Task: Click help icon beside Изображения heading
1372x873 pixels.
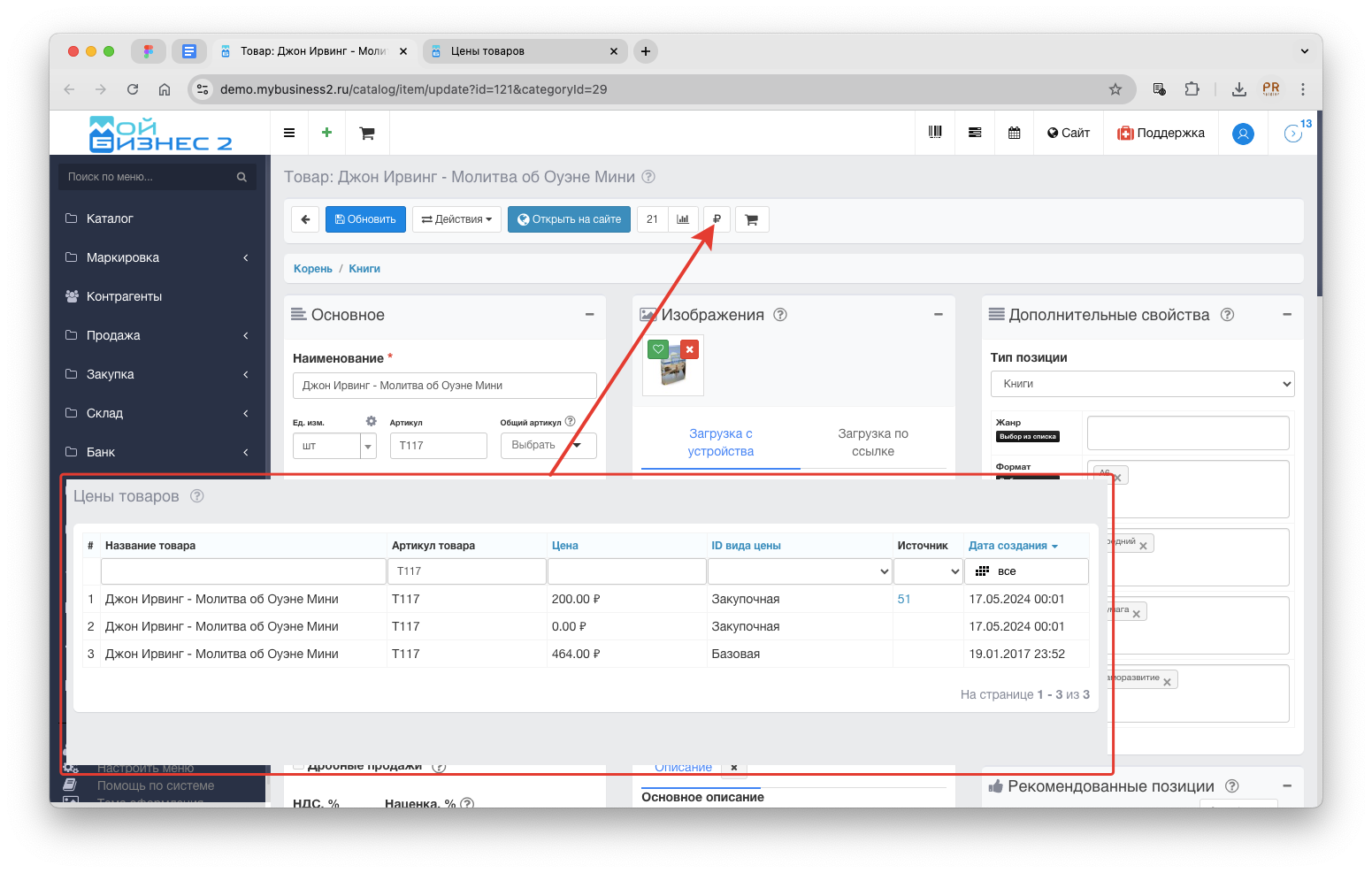Action: pyautogui.click(x=780, y=315)
